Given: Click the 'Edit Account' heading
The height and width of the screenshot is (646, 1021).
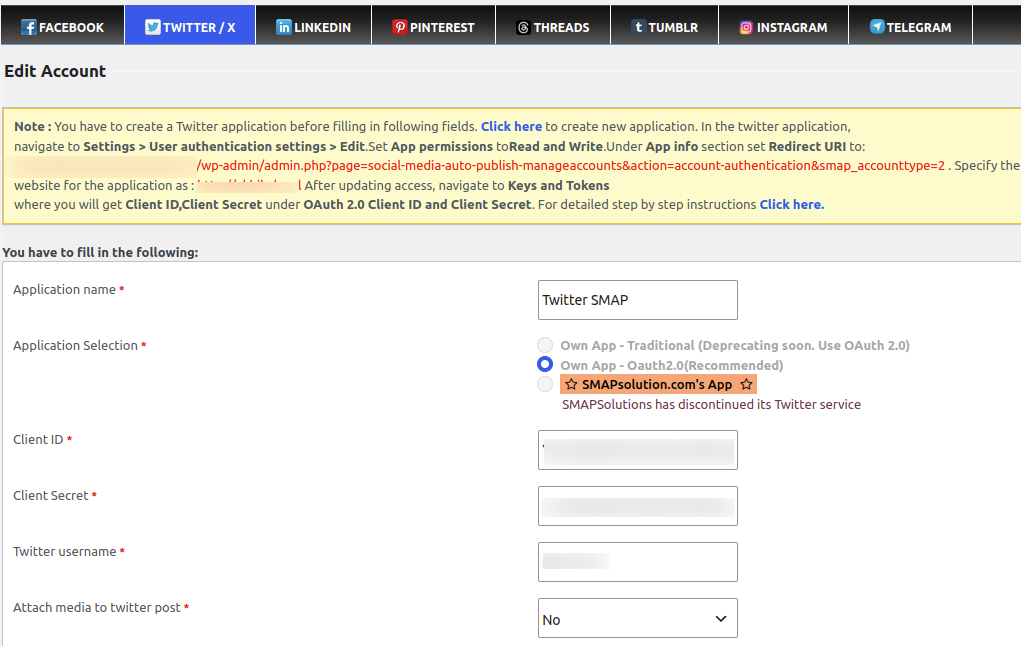Looking at the screenshot, I should [55, 71].
